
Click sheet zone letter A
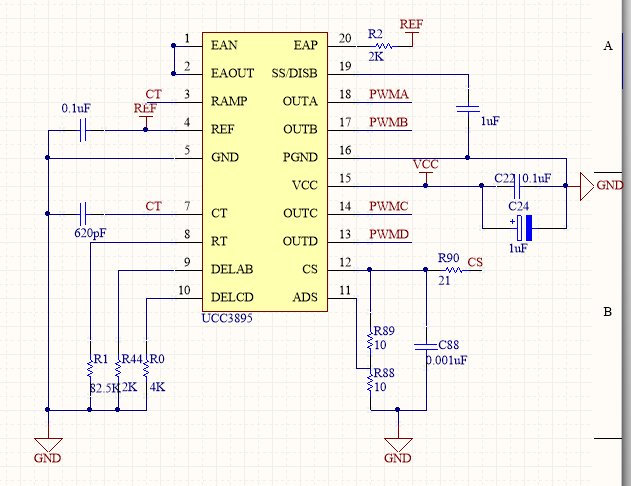pyautogui.click(x=608, y=46)
